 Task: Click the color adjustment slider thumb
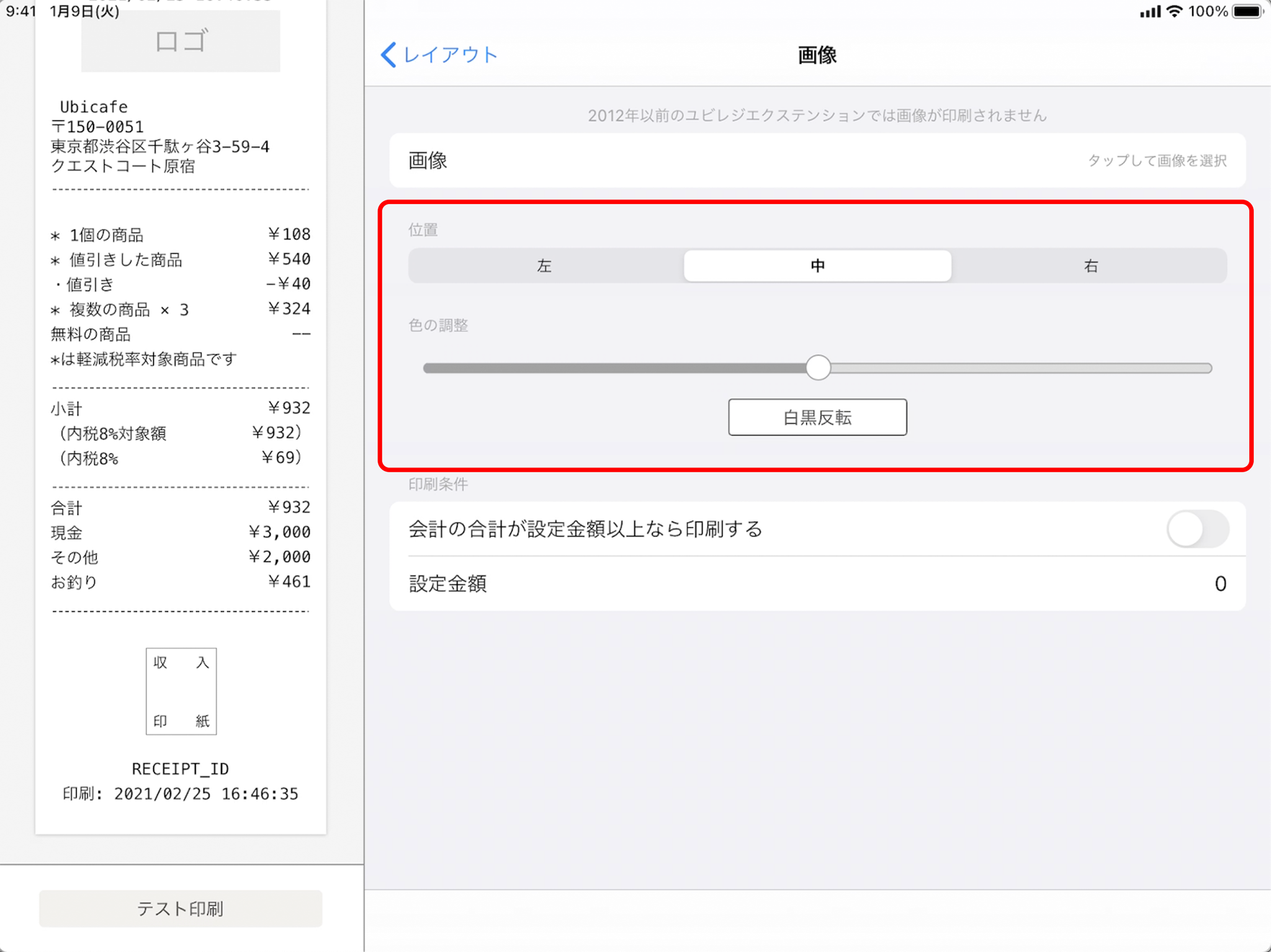click(819, 368)
